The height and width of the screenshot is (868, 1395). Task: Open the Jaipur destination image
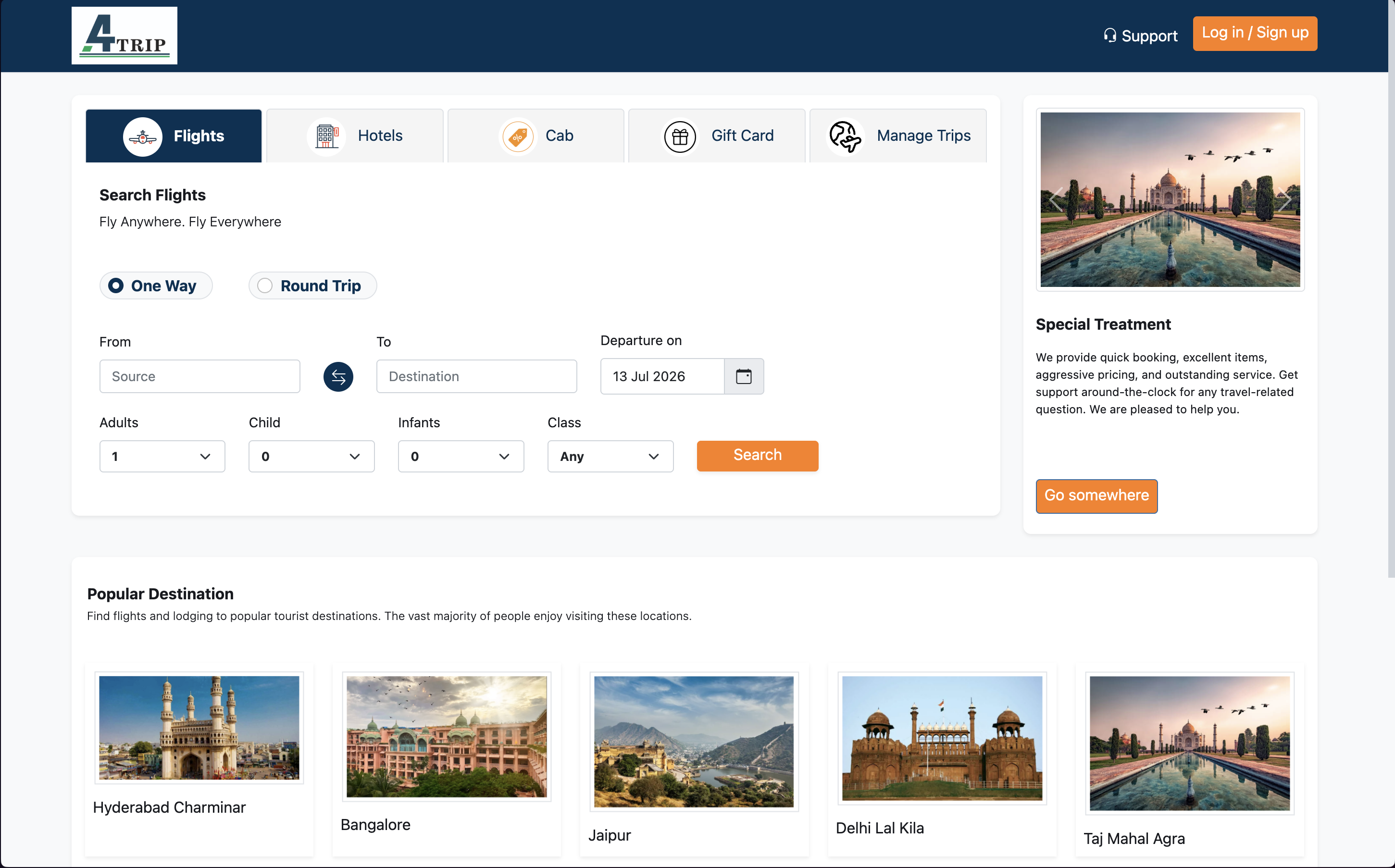[x=694, y=741]
